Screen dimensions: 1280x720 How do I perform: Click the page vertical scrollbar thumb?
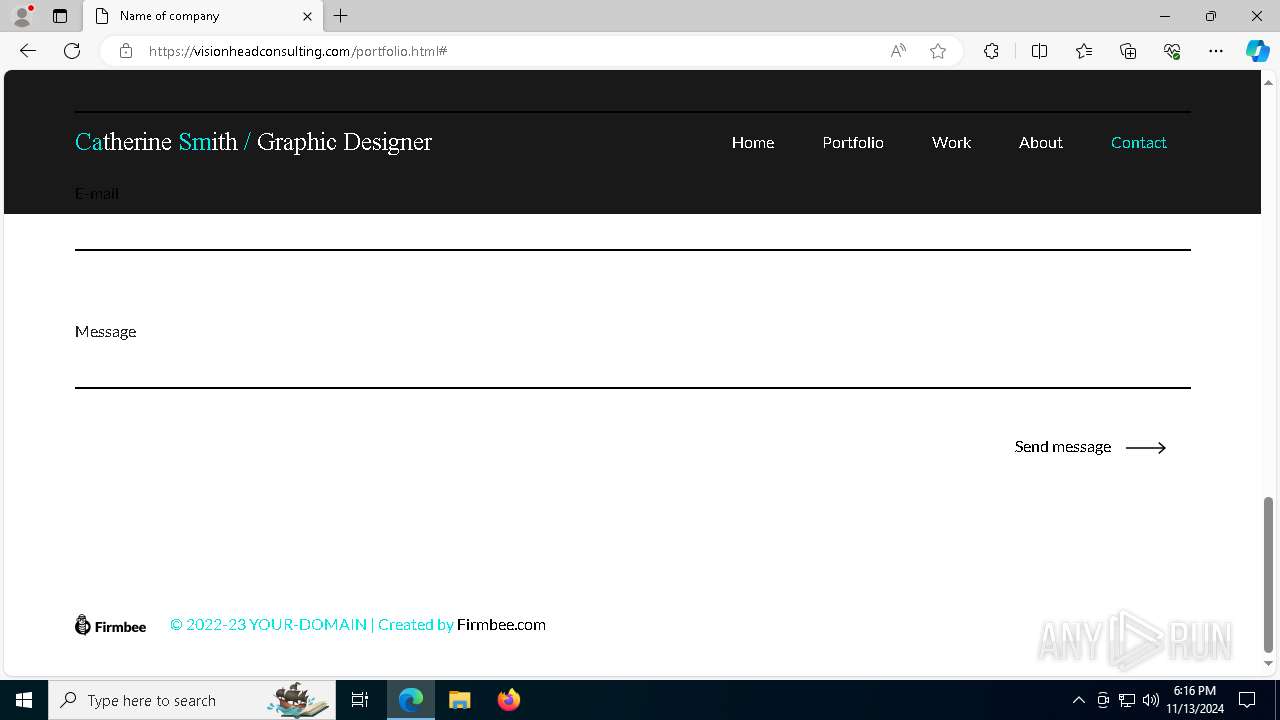click(x=1268, y=574)
